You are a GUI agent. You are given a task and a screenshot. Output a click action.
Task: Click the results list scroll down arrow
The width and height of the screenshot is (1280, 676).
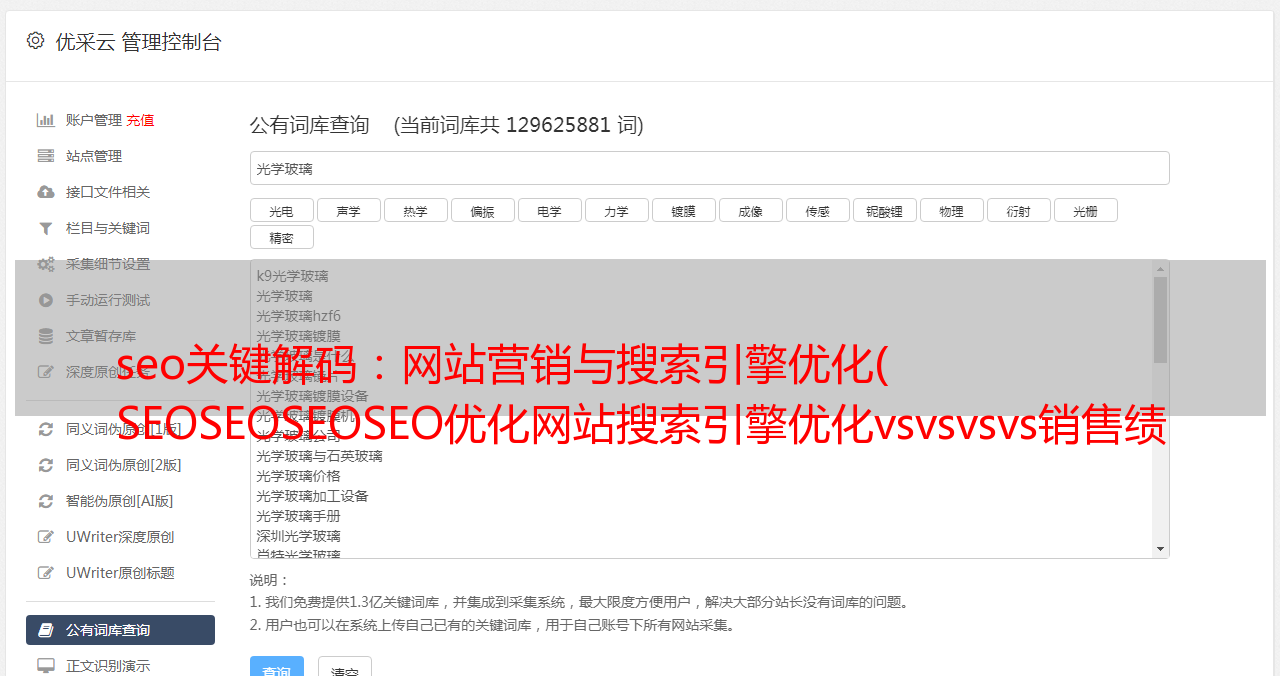[1160, 549]
